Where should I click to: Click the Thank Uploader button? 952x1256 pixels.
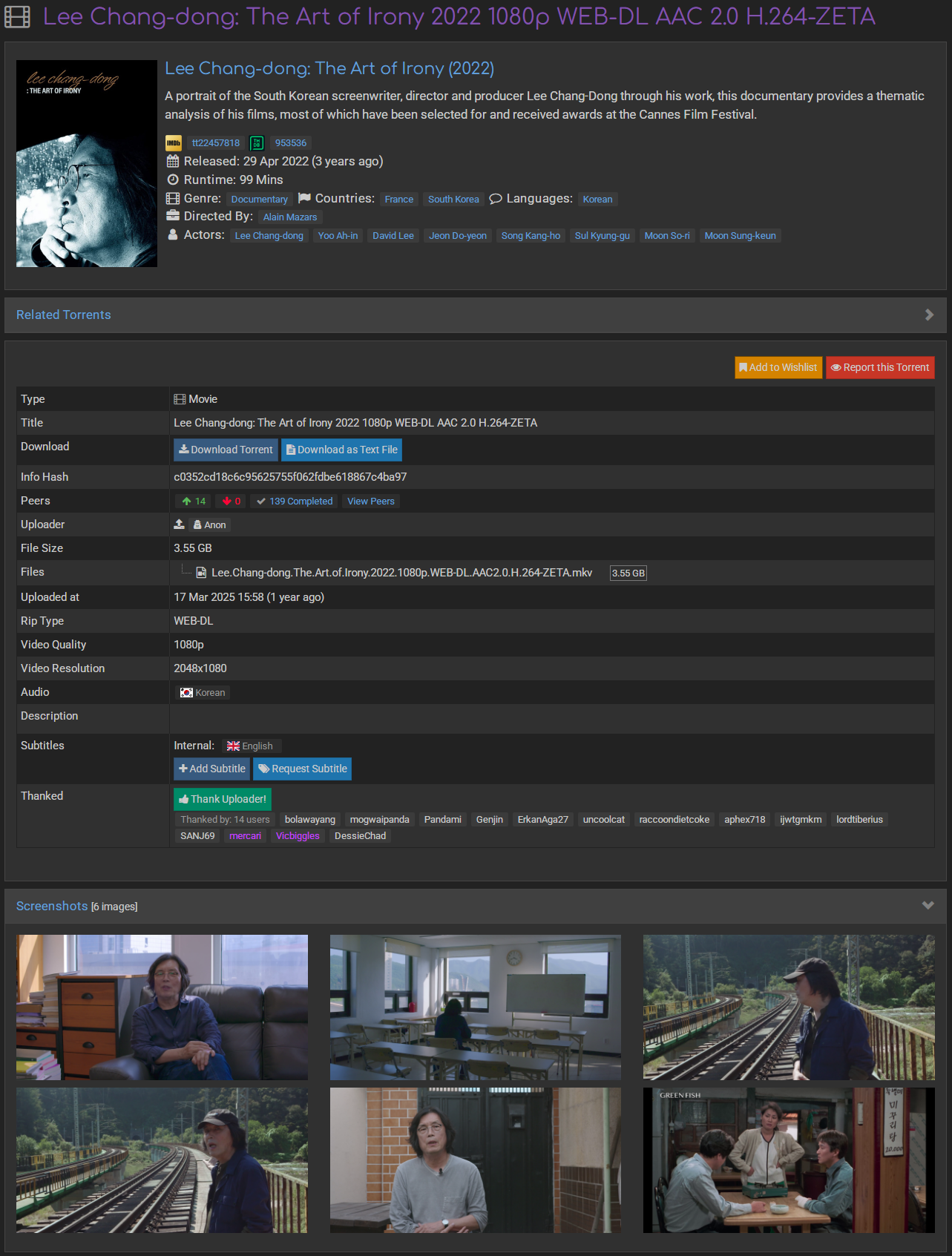(223, 799)
